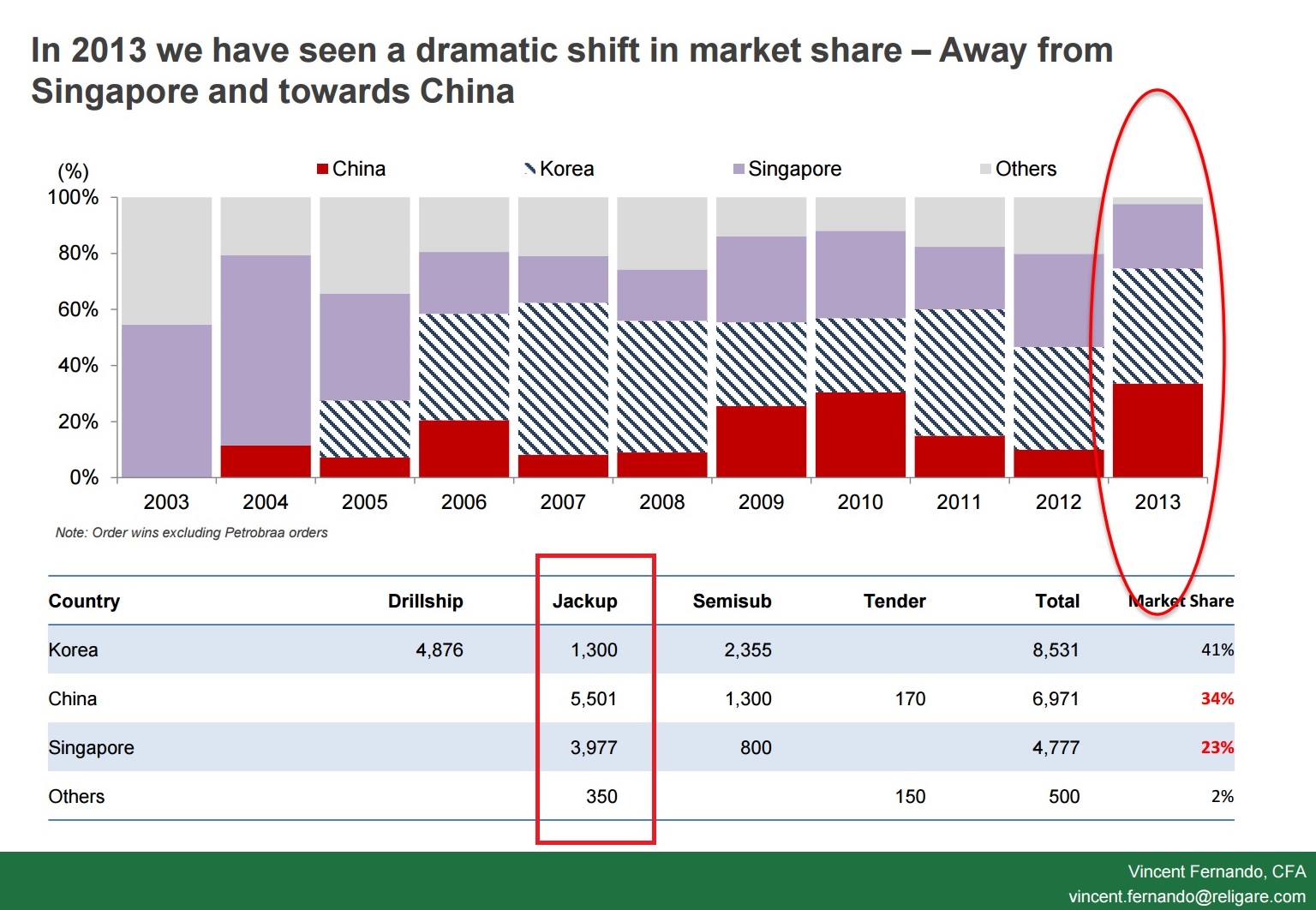Select the 2009 x-axis label

tap(762, 502)
